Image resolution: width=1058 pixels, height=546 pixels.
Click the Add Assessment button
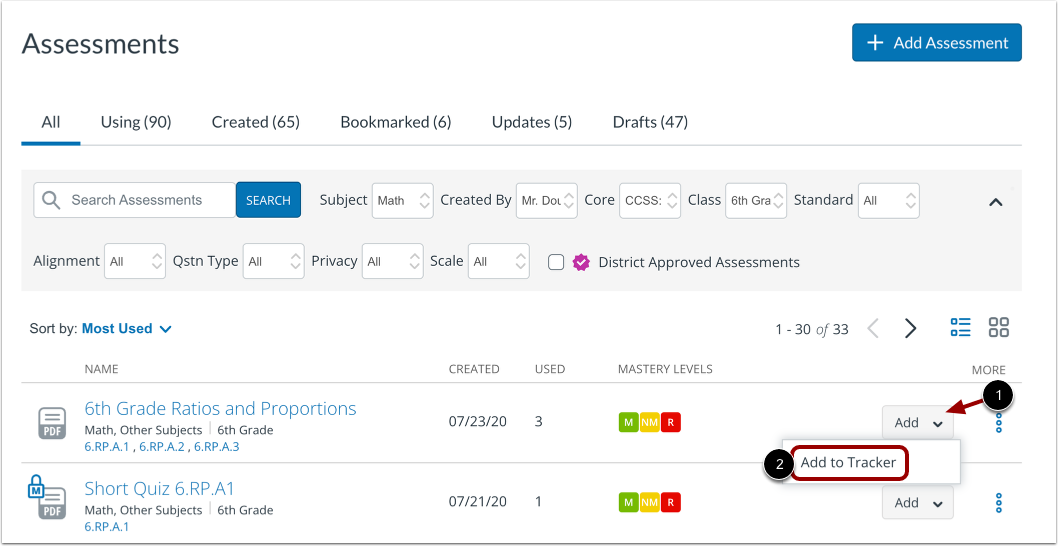click(937, 43)
